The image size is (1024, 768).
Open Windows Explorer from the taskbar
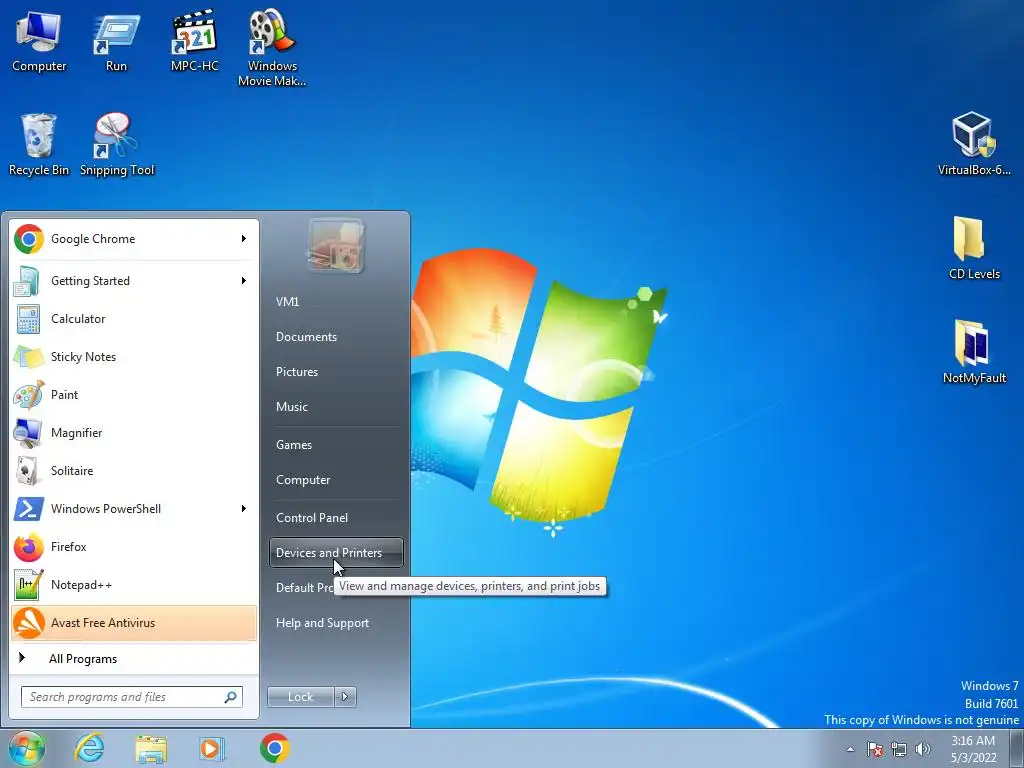tap(151, 748)
